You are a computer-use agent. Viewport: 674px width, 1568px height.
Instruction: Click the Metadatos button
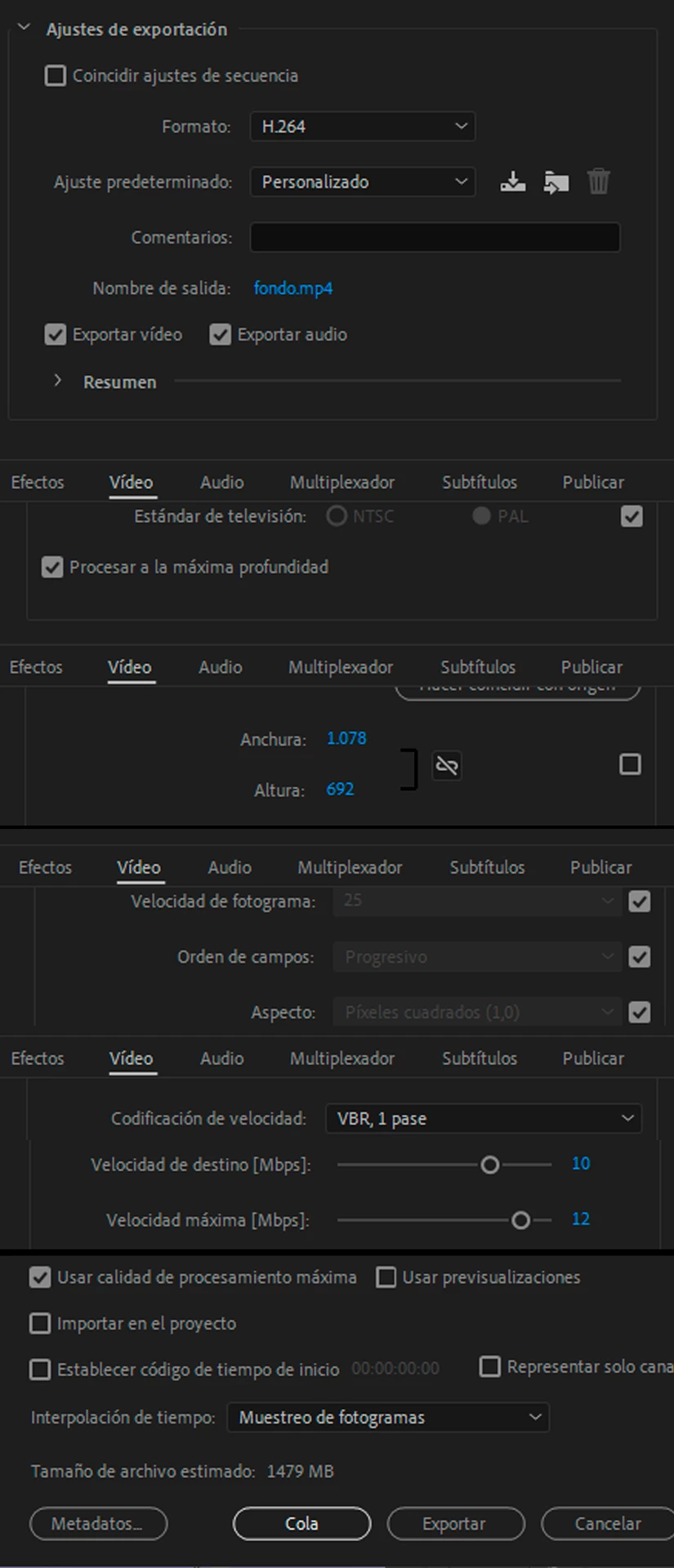[98, 1523]
